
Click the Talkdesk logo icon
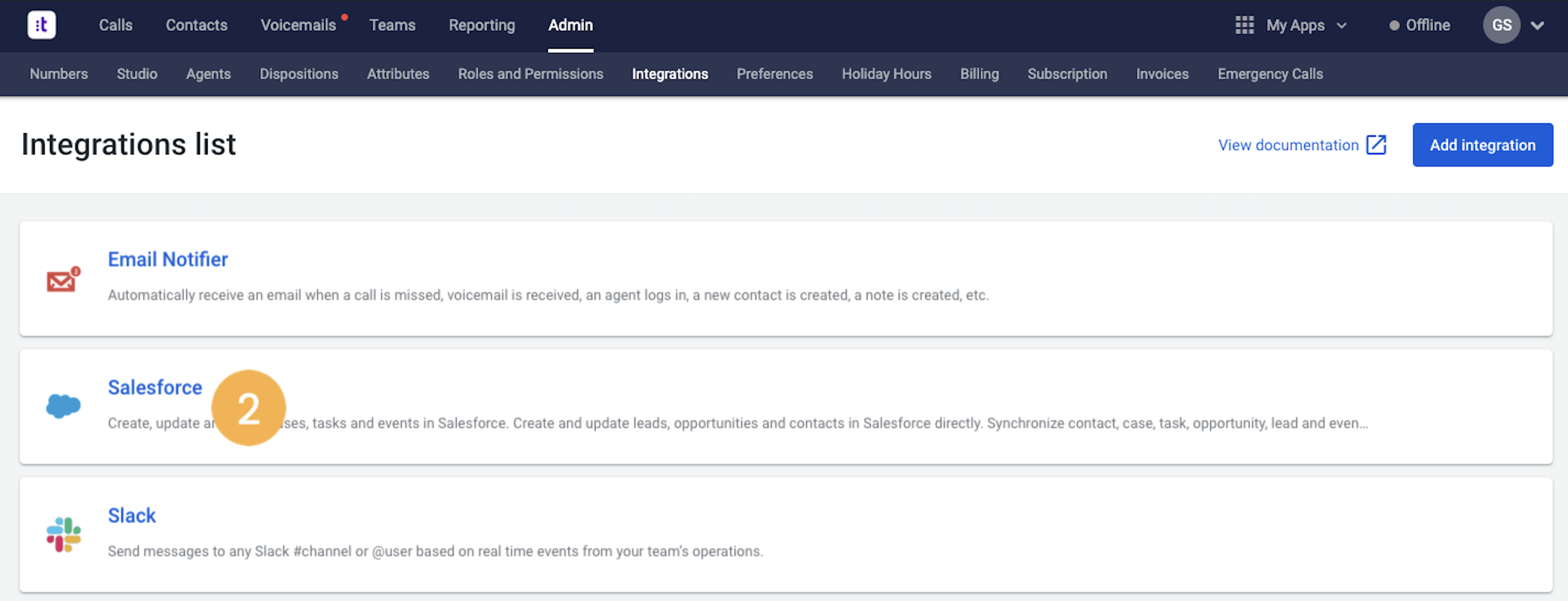(41, 25)
